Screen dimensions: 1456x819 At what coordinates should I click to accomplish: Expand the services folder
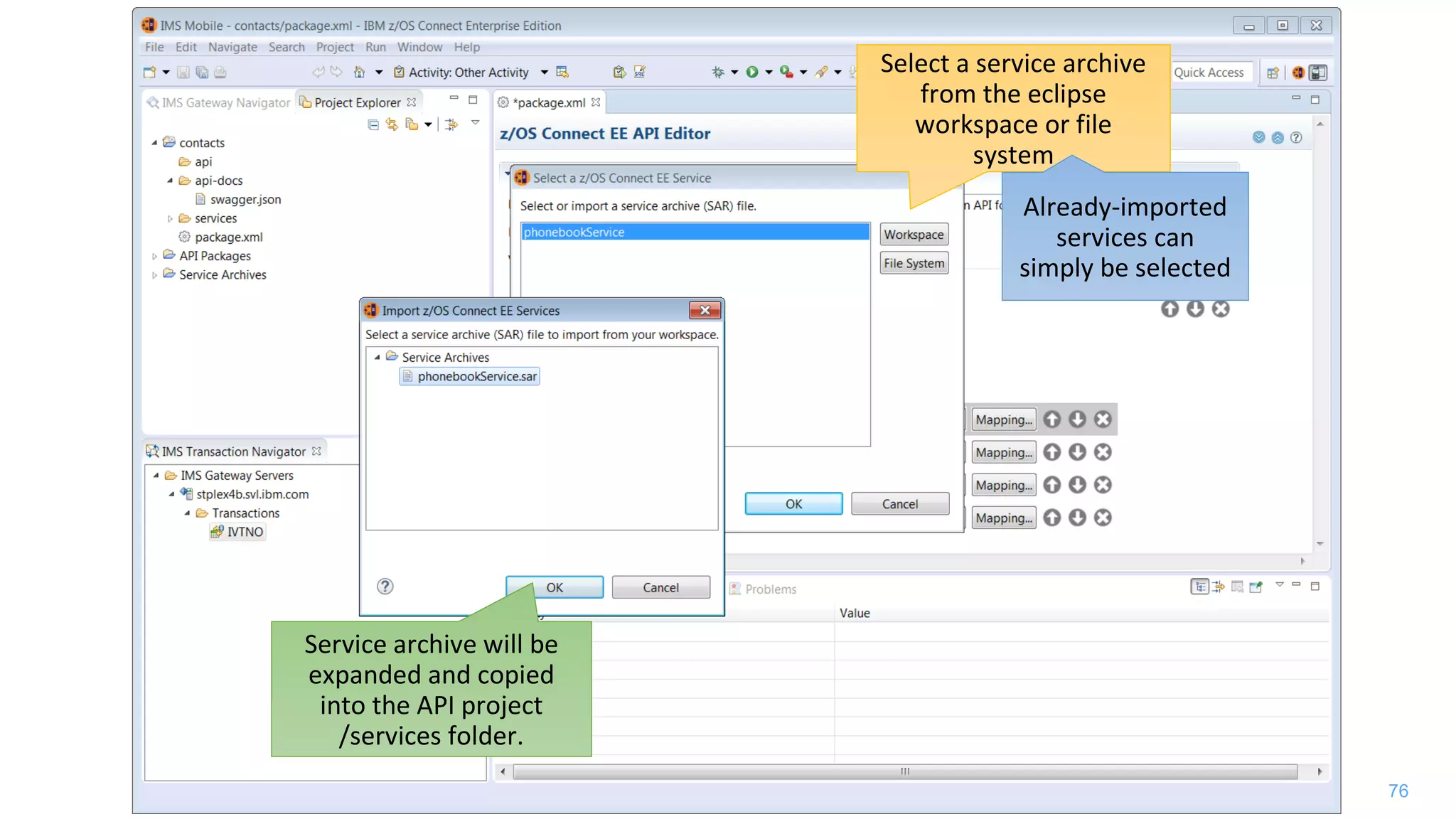[170, 219]
